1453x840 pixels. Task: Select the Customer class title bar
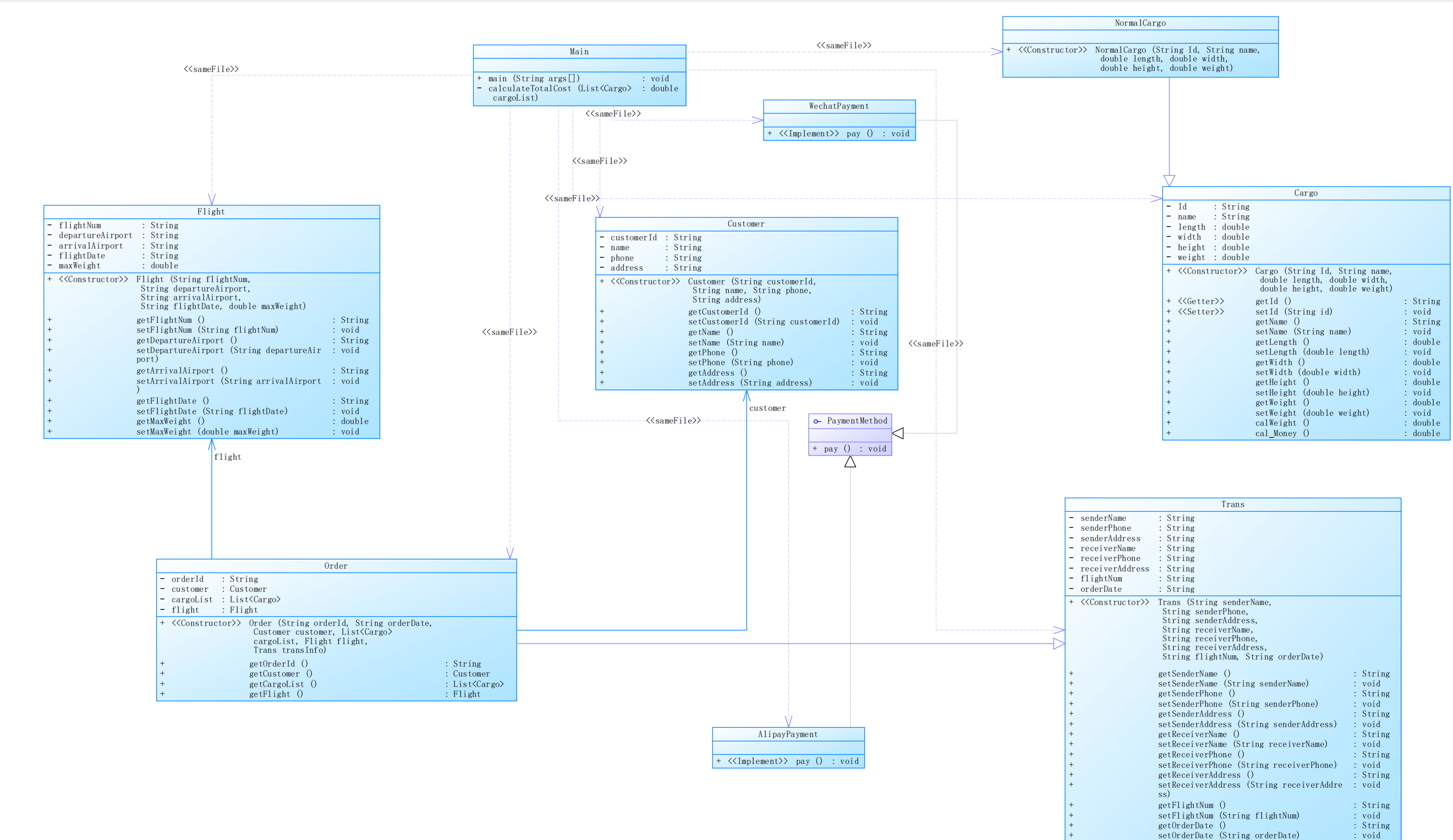click(x=745, y=224)
